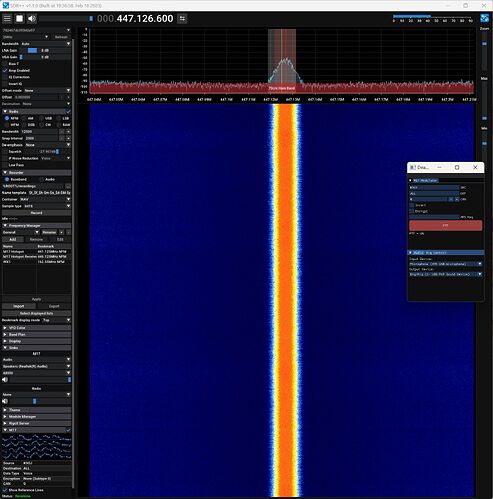Expand the Module Manager section
493x499 pixels.
(36, 417)
